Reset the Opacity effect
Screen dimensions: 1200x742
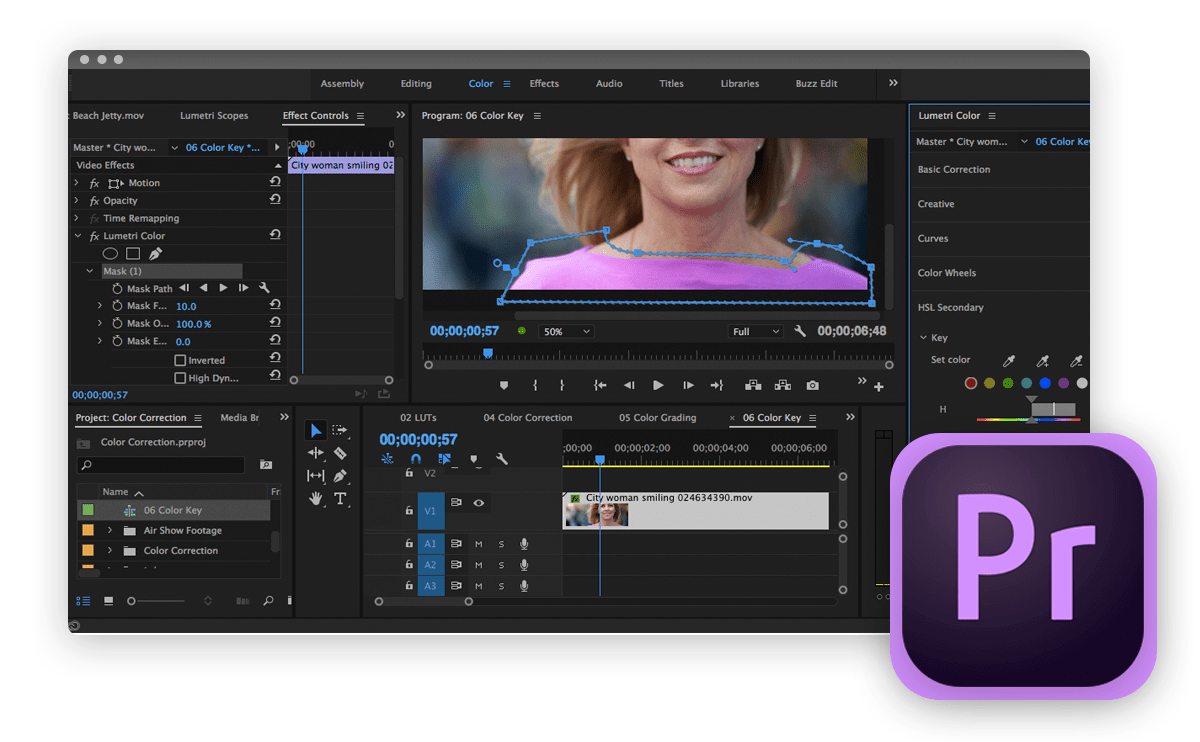point(275,200)
